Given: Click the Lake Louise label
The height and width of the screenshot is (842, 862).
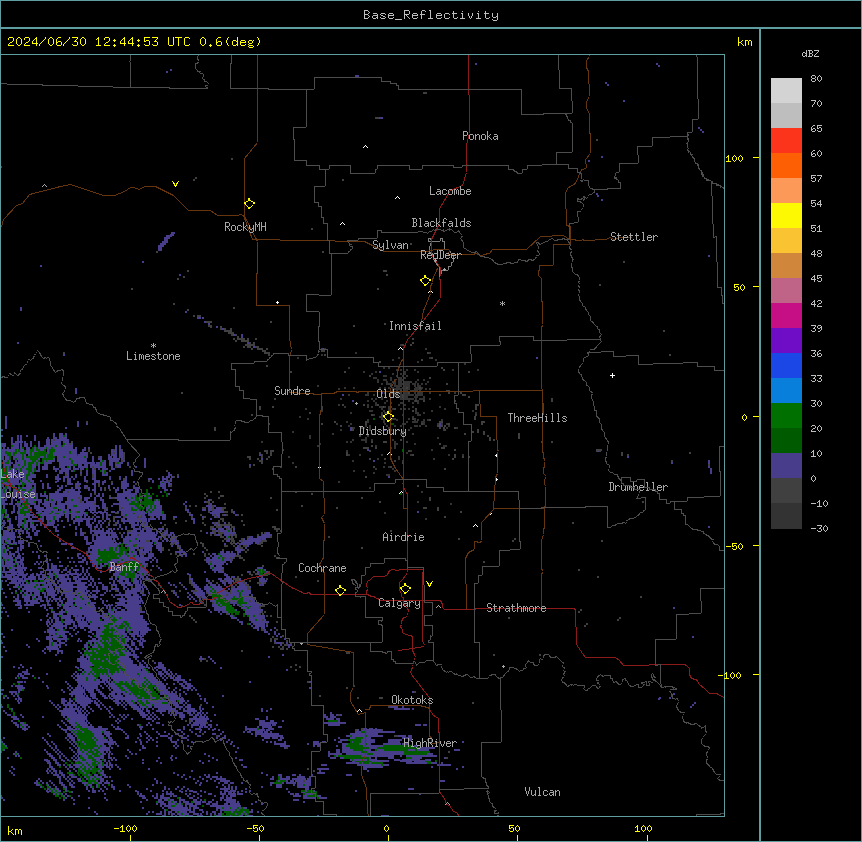Looking at the screenshot, I should [x=18, y=484].
